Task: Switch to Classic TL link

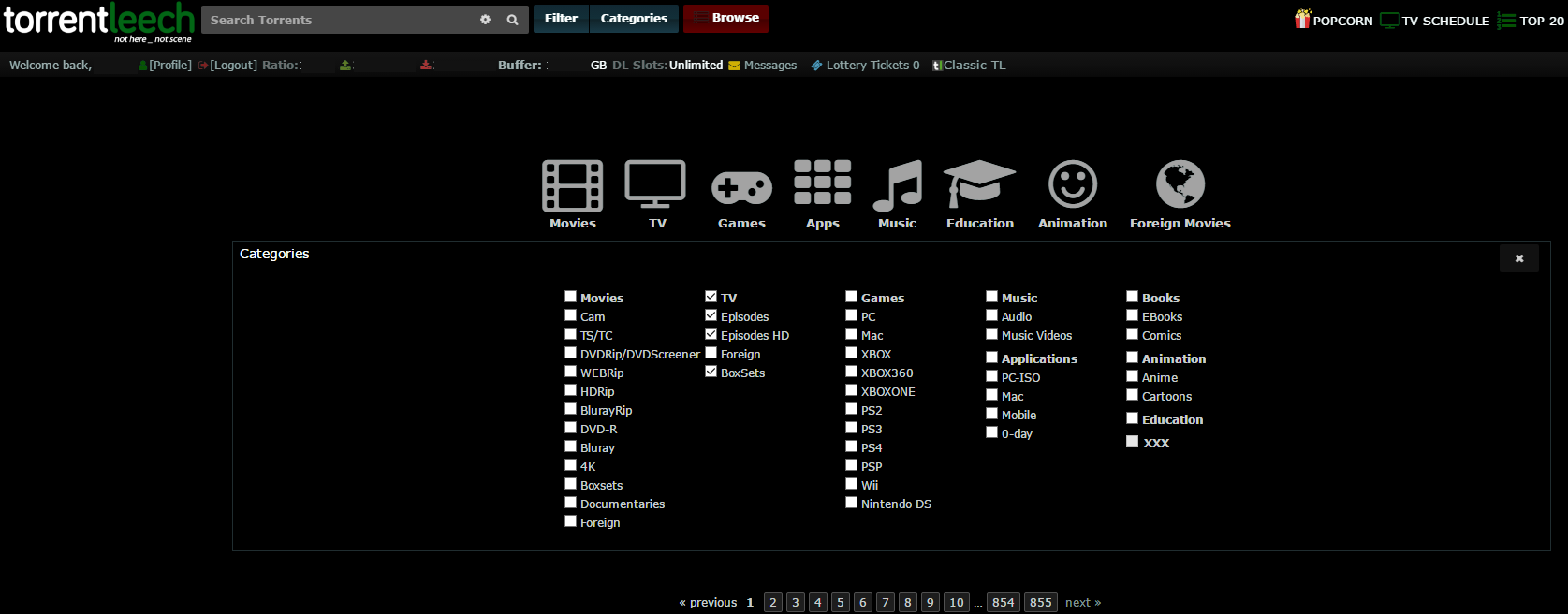Action: click(x=975, y=66)
